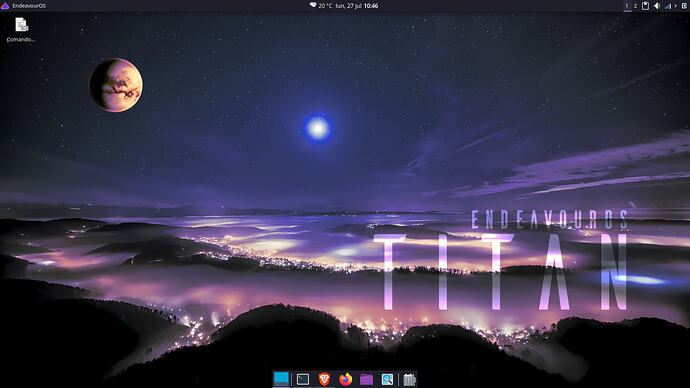Switch to workspace 1

627,6
